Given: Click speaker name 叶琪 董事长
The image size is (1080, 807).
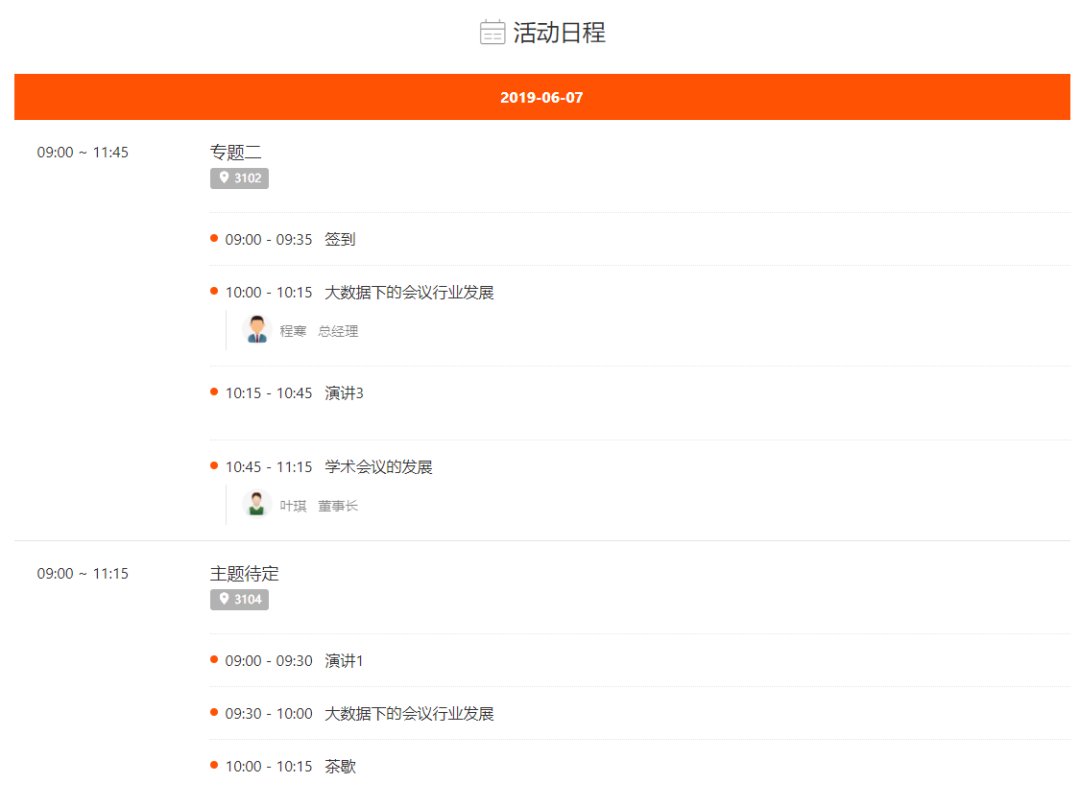Looking at the screenshot, I should coord(318,505).
